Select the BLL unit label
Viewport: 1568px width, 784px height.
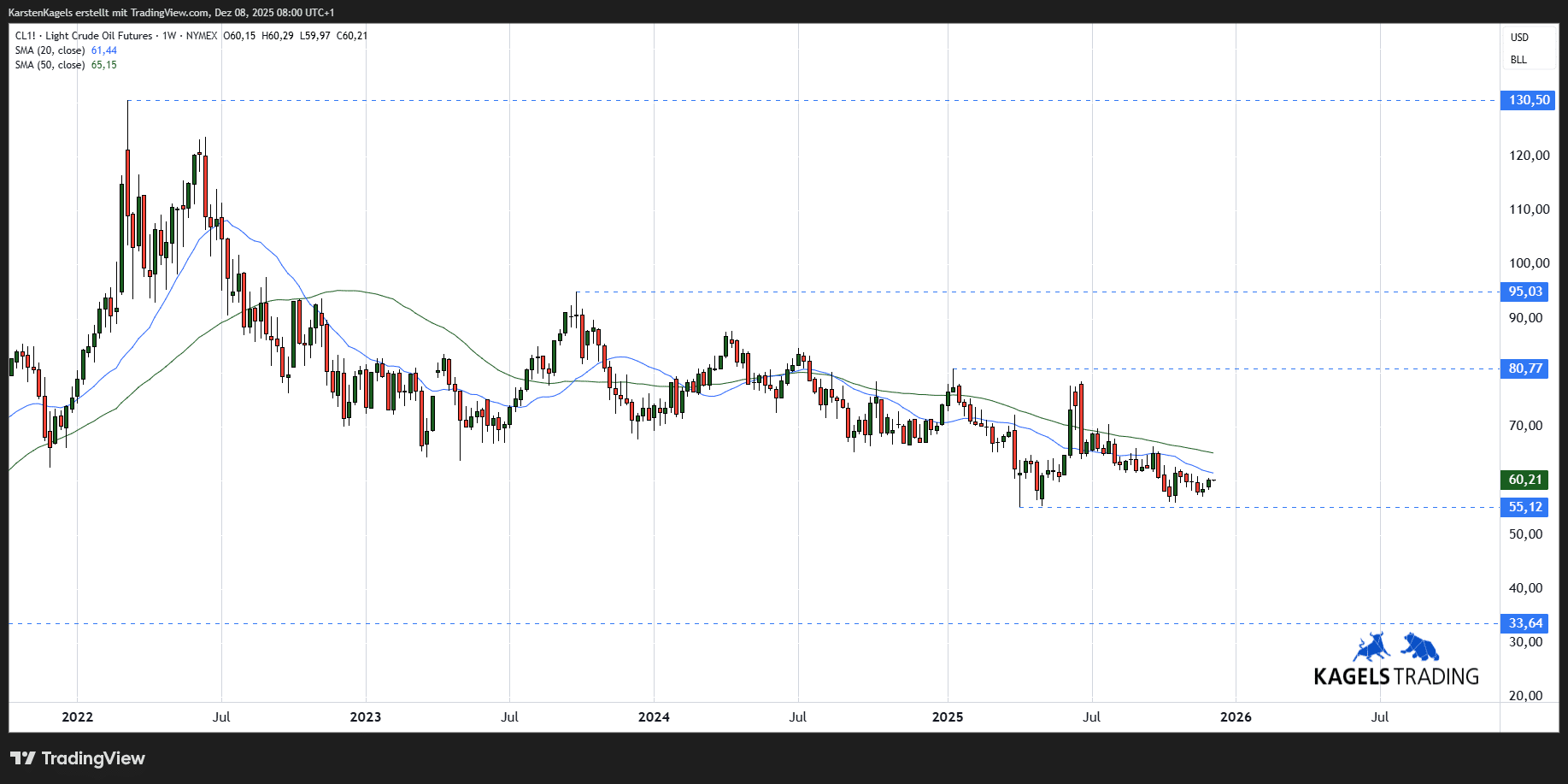[x=1518, y=60]
